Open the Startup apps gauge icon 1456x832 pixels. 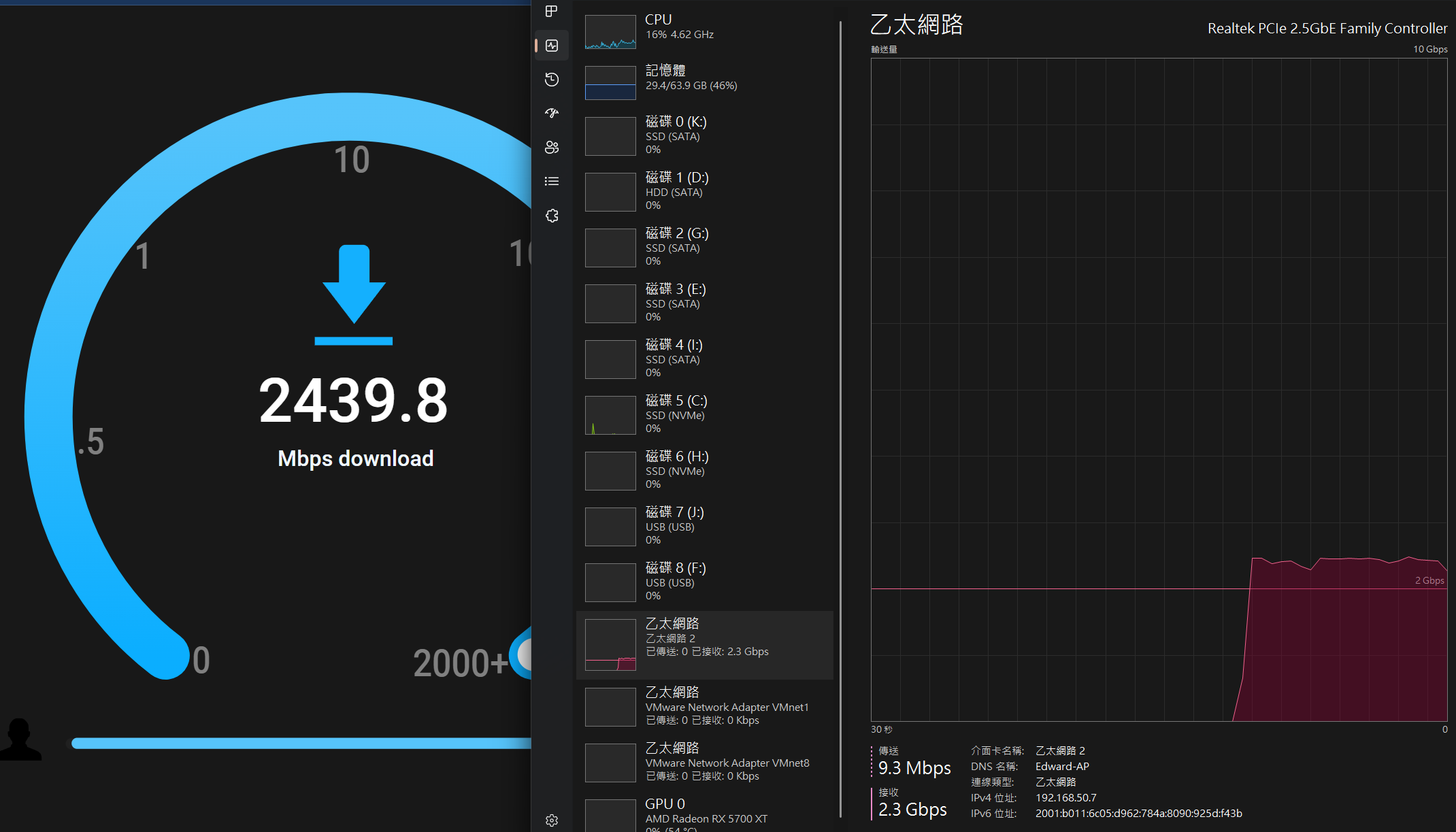(x=552, y=113)
